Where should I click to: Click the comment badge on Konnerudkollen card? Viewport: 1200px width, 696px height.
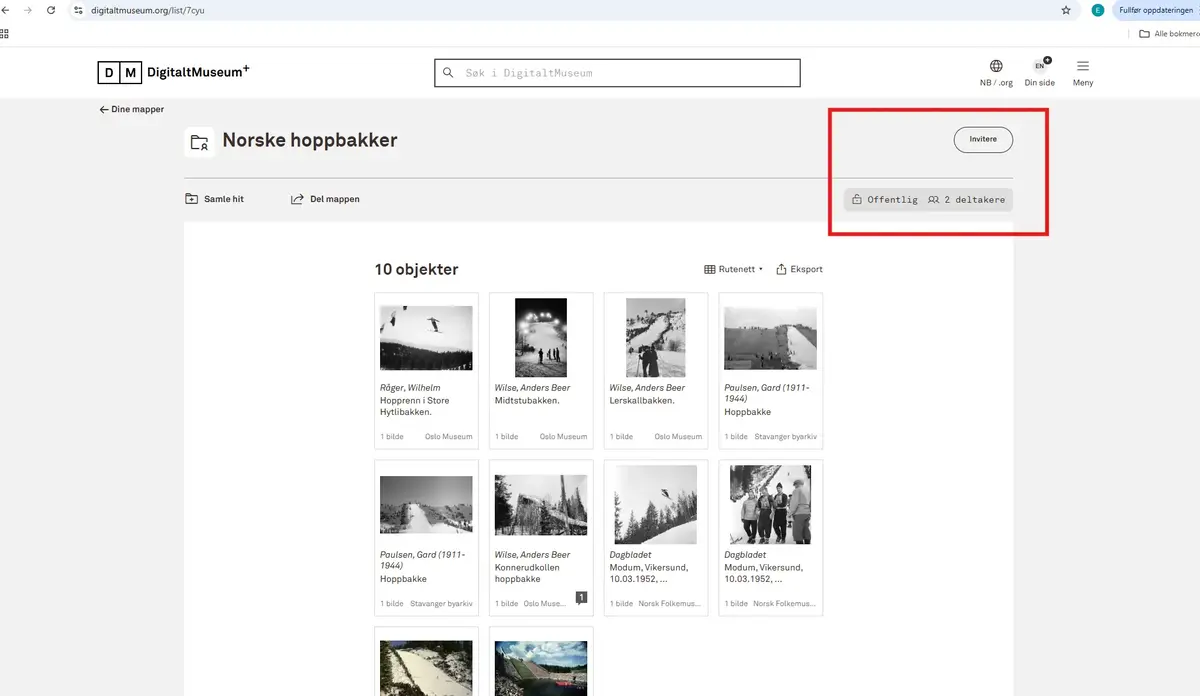point(581,598)
